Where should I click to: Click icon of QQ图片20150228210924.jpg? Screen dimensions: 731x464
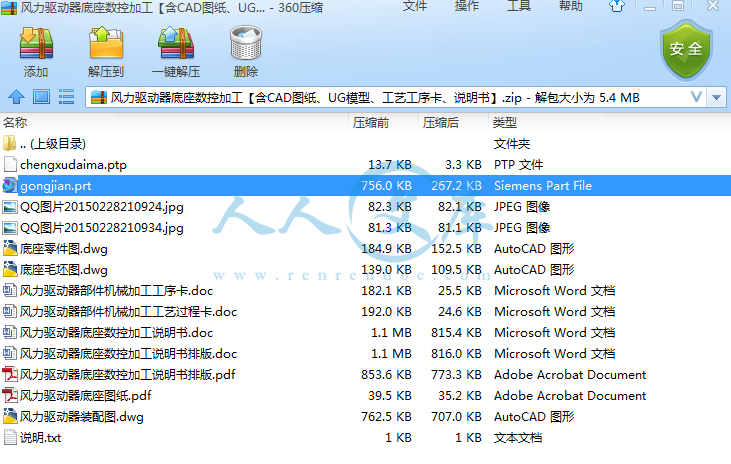(x=10, y=206)
